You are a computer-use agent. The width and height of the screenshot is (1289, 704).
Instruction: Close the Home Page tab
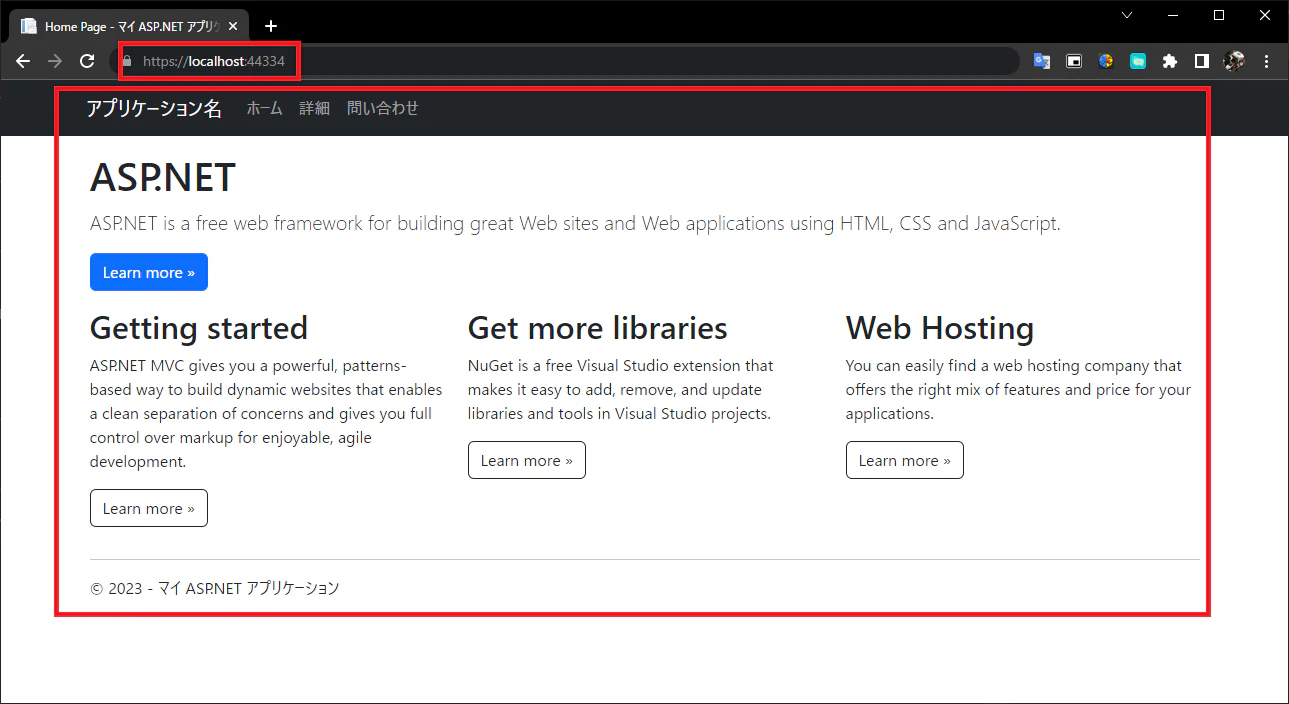coord(233,26)
